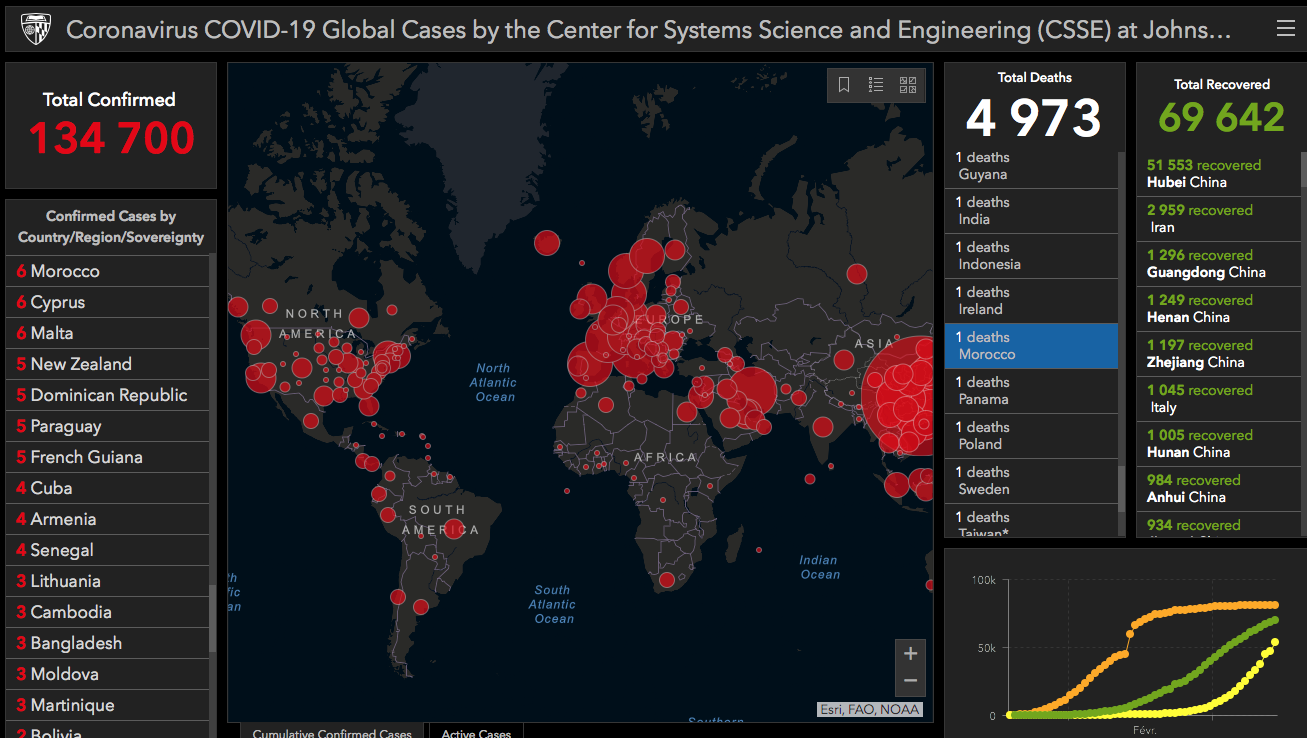Select Sweden in the deaths list
The height and width of the screenshot is (738, 1307).
coord(1030,481)
